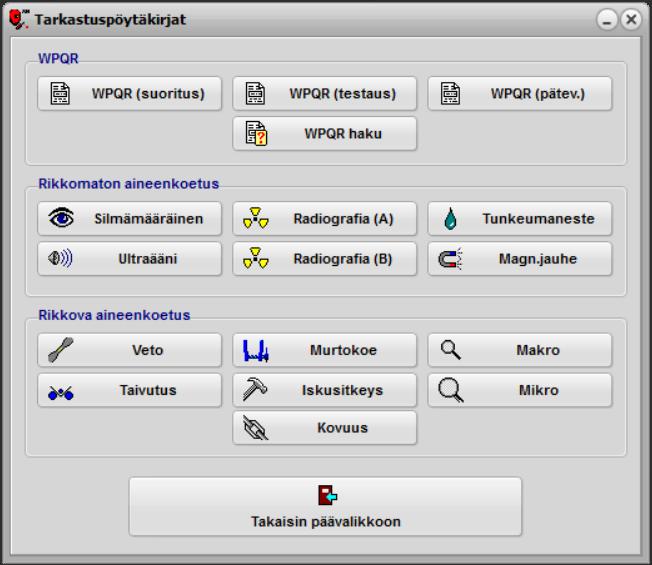Click the tensile specimen icon for Veto
Viewport: 652px width, 565px height.
tap(61, 350)
